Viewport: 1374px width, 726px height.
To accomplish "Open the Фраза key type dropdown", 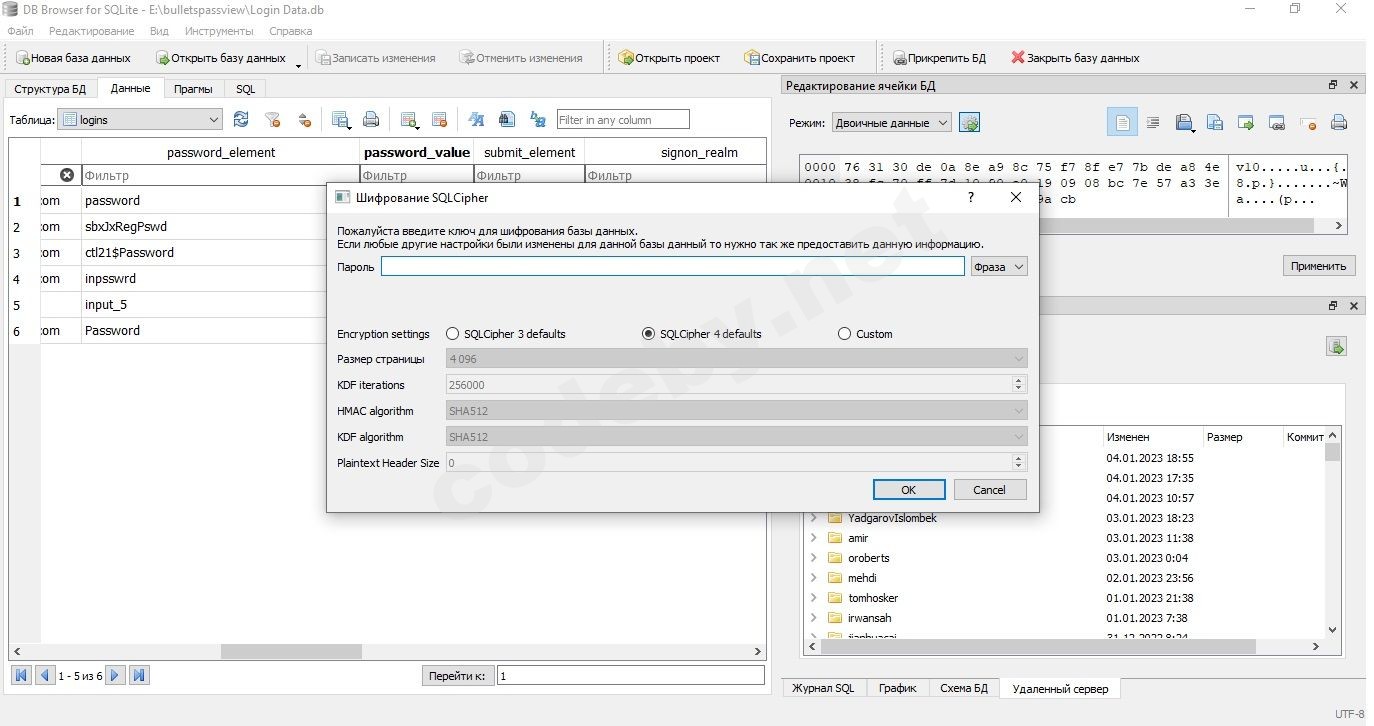I will click(998, 267).
